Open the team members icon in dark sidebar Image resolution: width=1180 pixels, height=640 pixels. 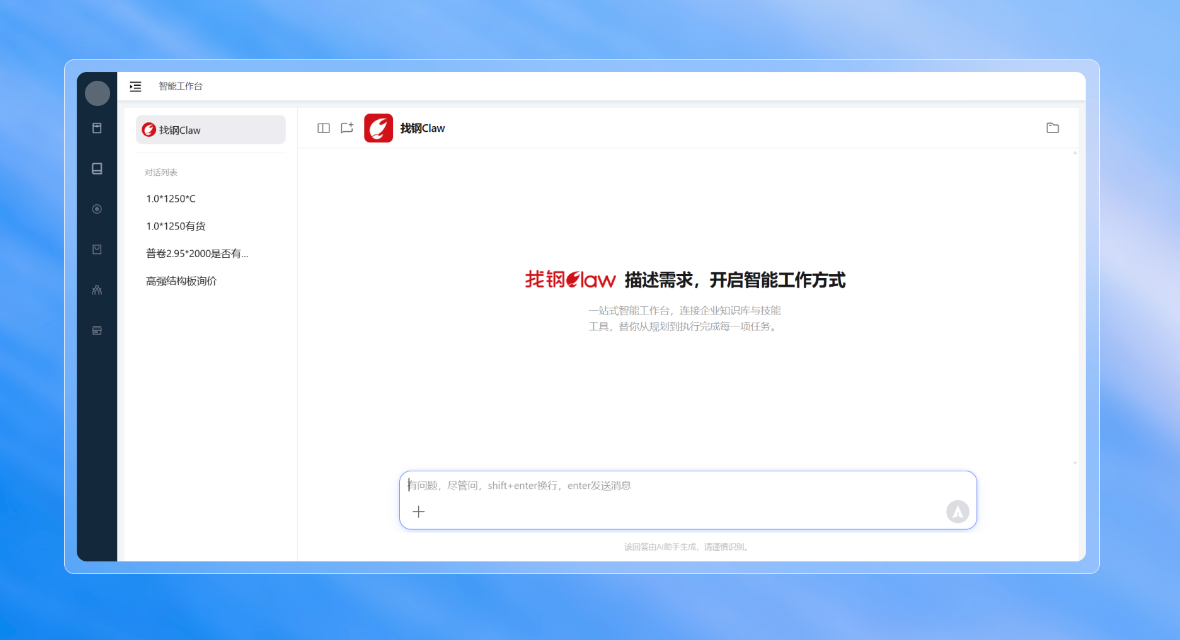(x=97, y=290)
